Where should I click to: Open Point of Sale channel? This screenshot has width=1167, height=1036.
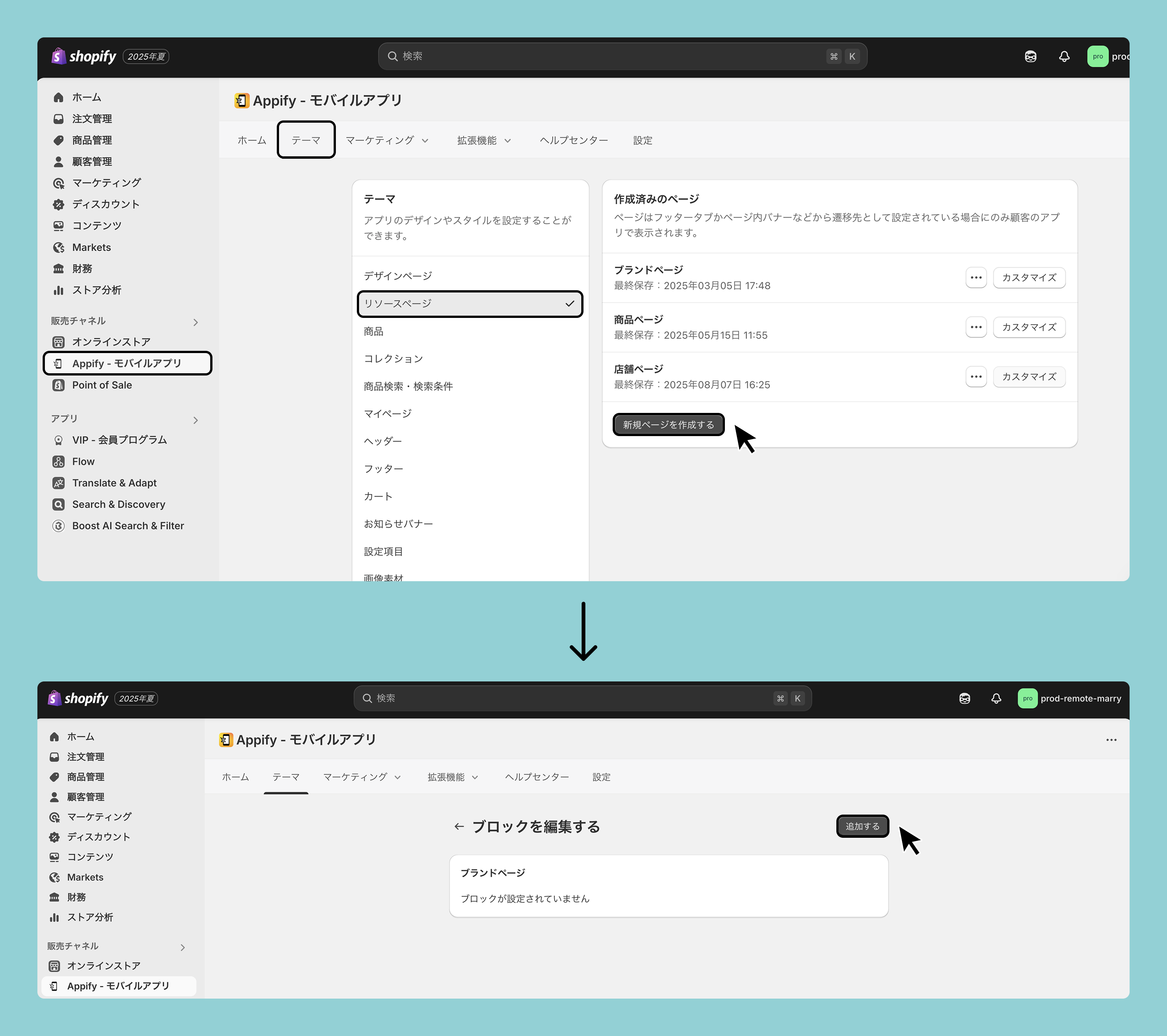click(x=102, y=385)
